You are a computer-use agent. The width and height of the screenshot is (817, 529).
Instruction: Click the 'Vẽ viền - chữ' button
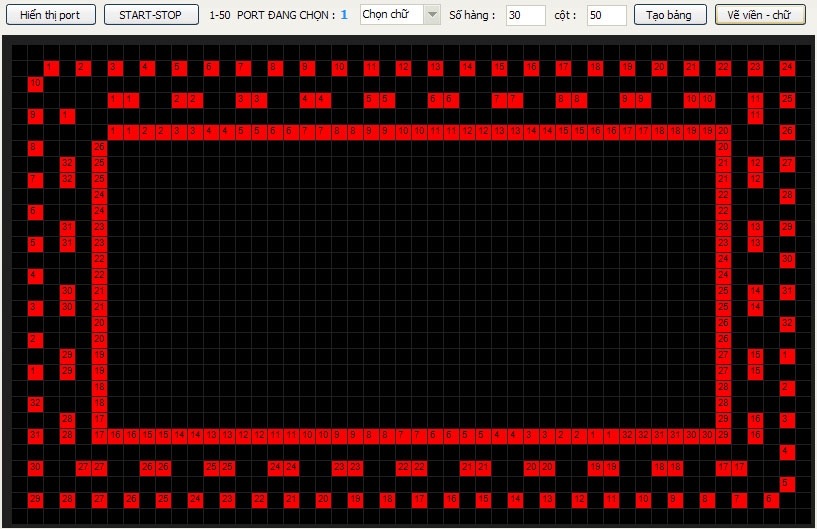click(x=760, y=15)
